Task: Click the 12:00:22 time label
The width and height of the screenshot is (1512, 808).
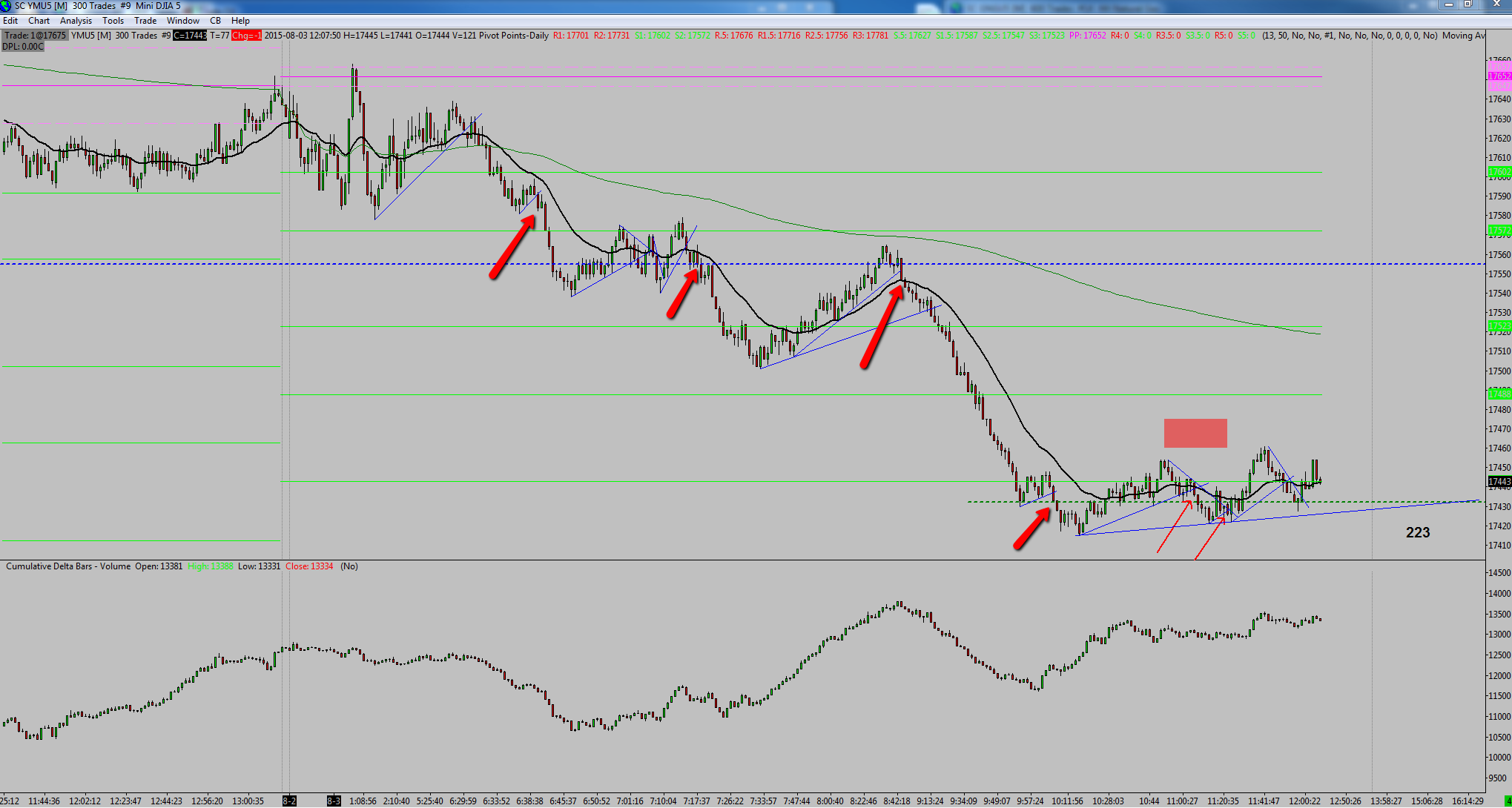Action: (x=1305, y=801)
